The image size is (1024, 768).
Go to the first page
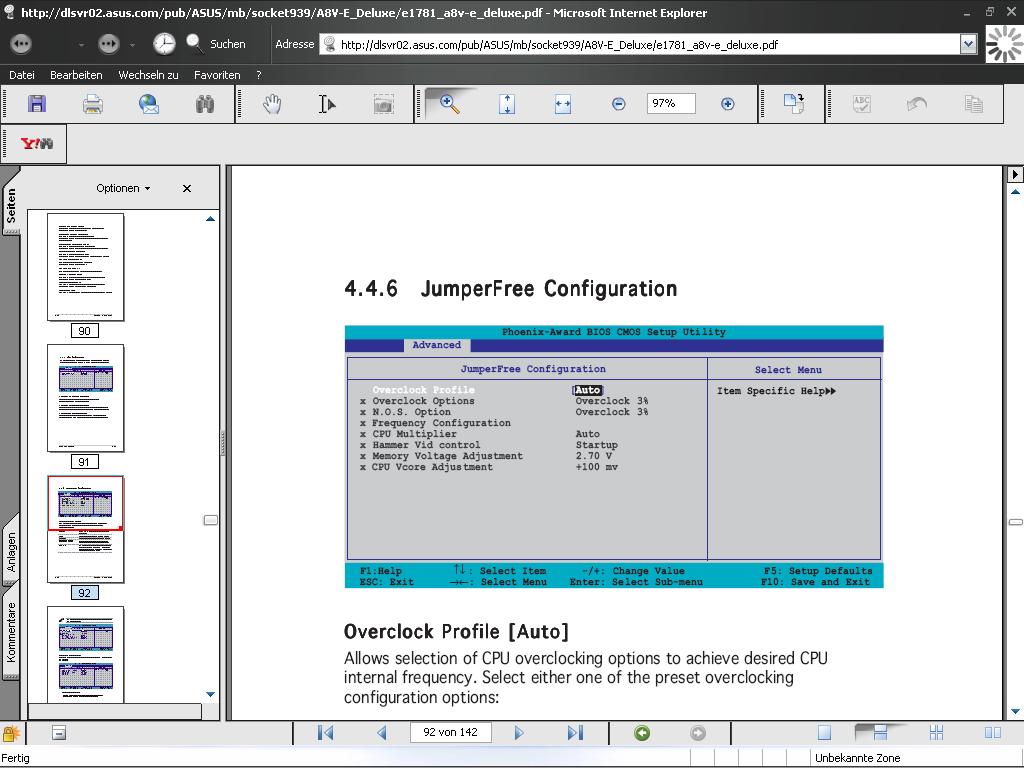coord(325,733)
